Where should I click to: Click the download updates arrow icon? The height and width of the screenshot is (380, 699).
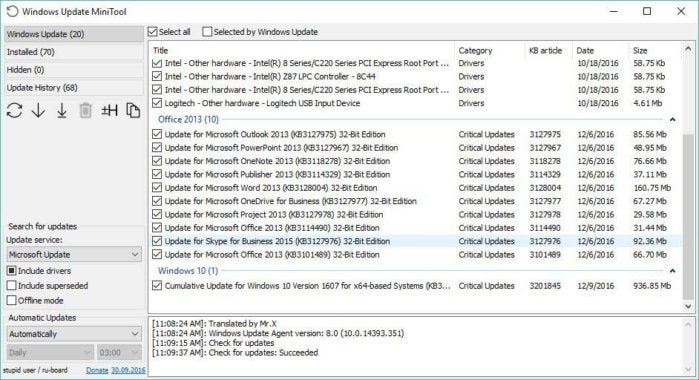38,110
